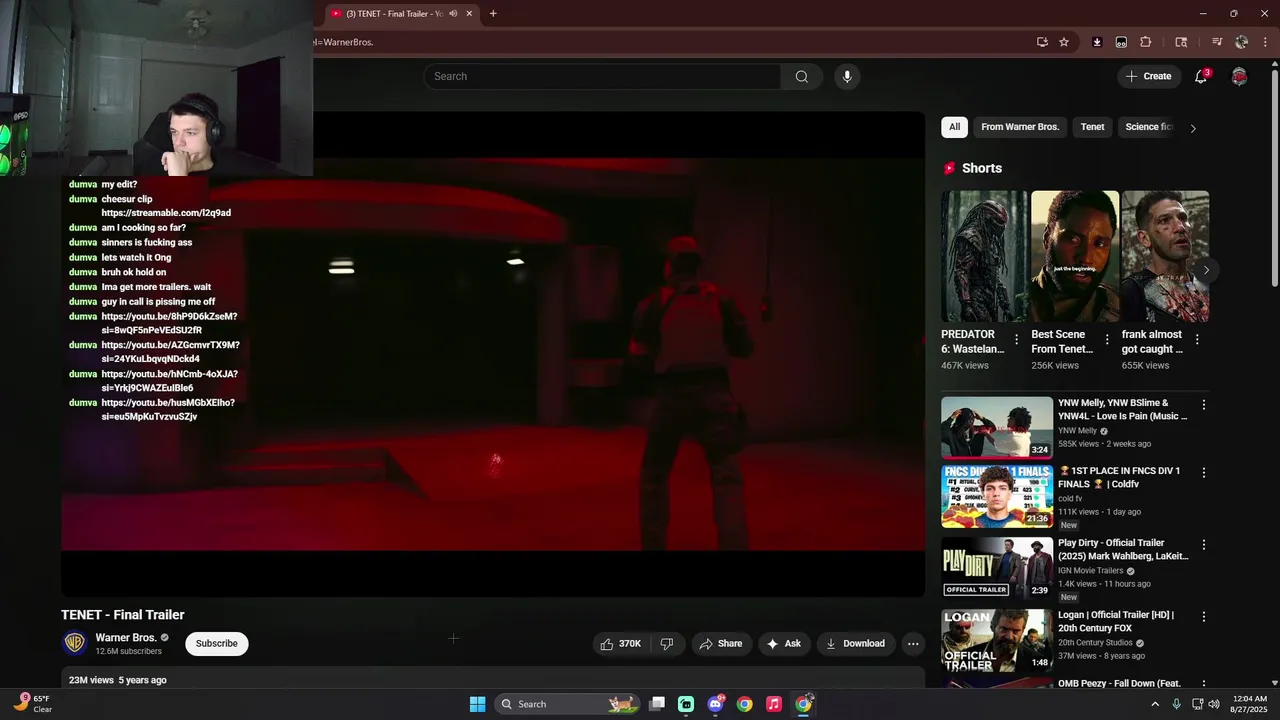Click the TENET video player

point(493,354)
